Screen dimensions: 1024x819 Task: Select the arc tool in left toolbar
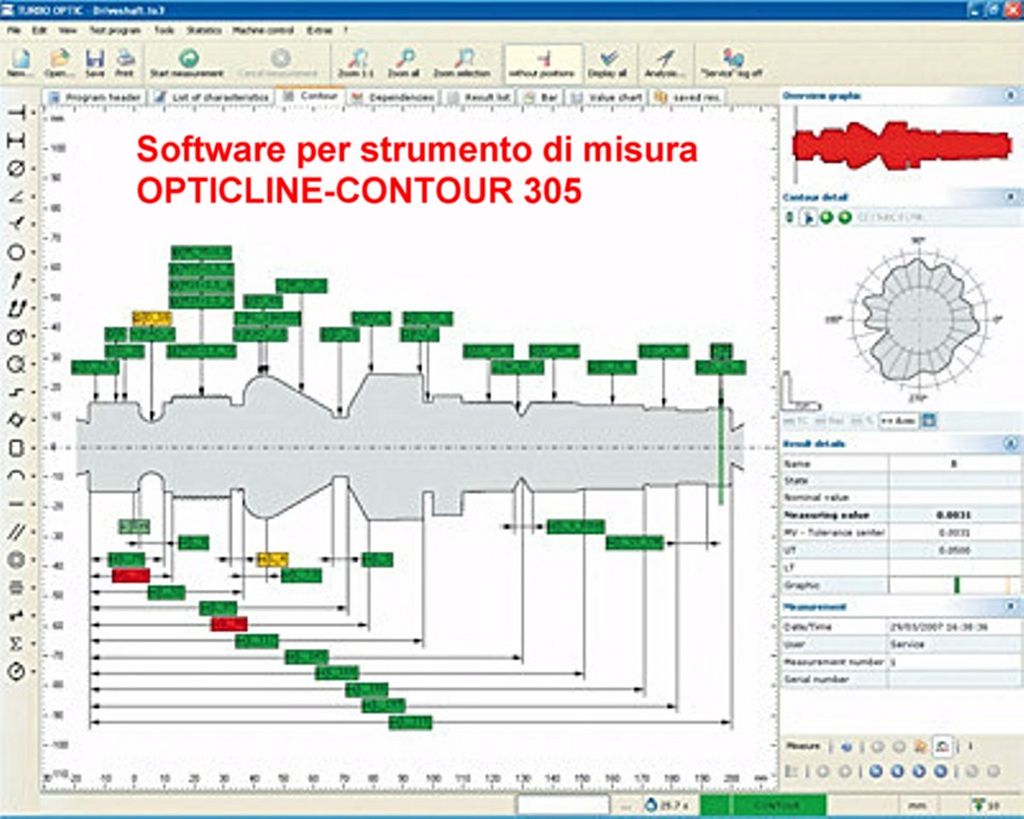point(16,476)
